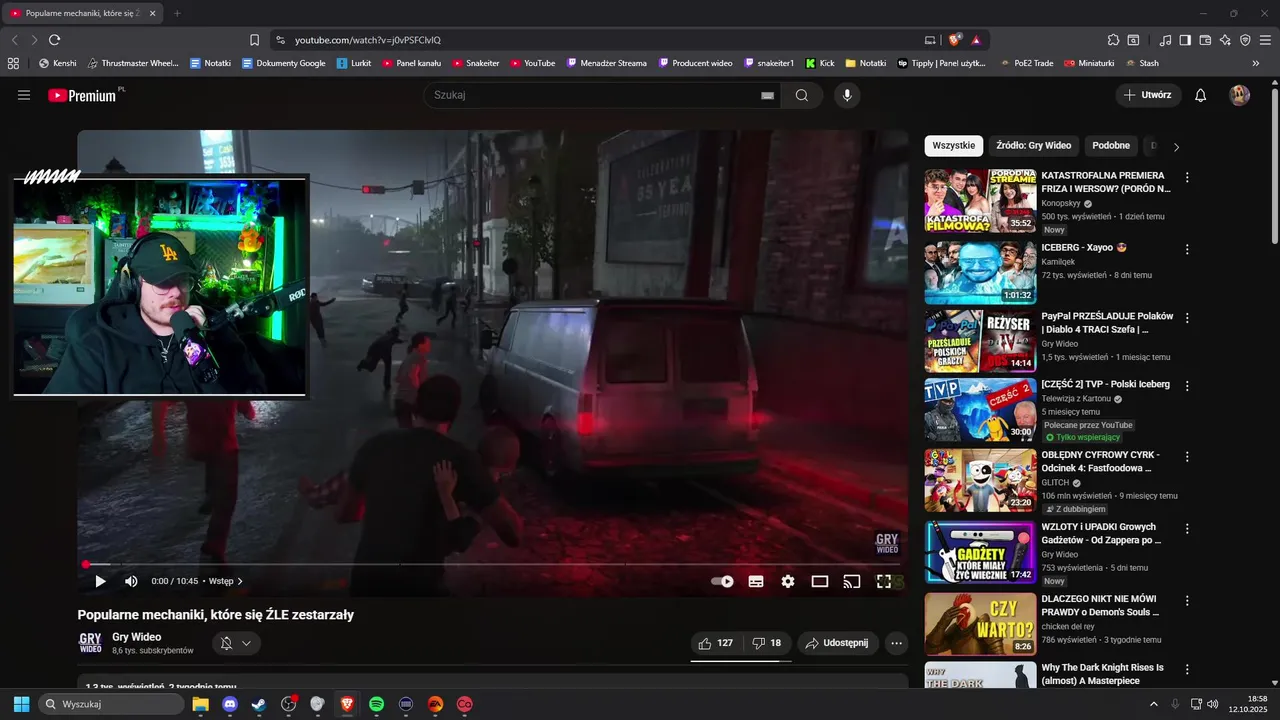This screenshot has height=720, width=1280.
Task: Open the Dokumenty Google bookmark
Action: coord(284,63)
